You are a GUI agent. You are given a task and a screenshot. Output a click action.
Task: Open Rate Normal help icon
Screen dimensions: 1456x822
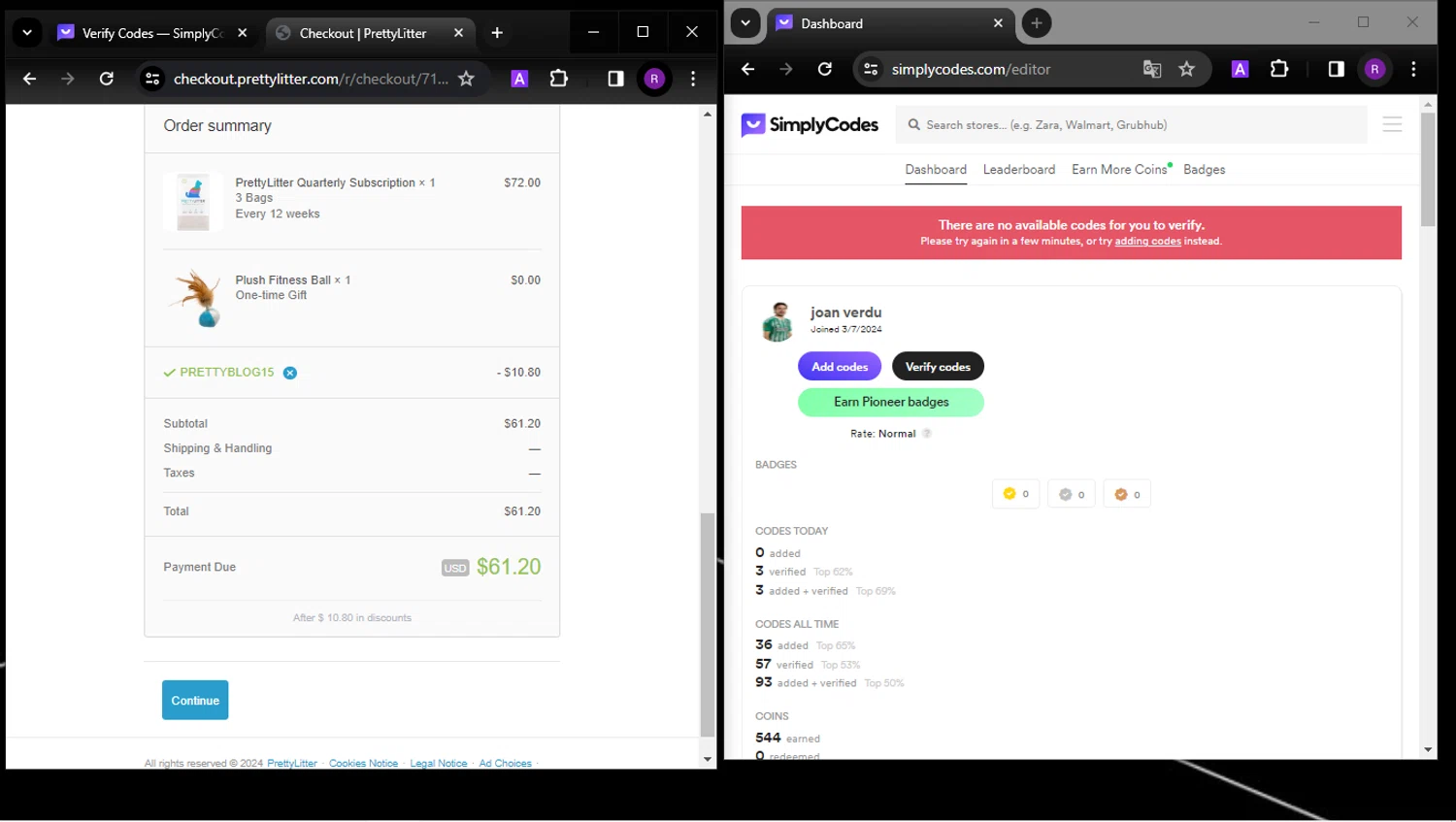coord(927,434)
